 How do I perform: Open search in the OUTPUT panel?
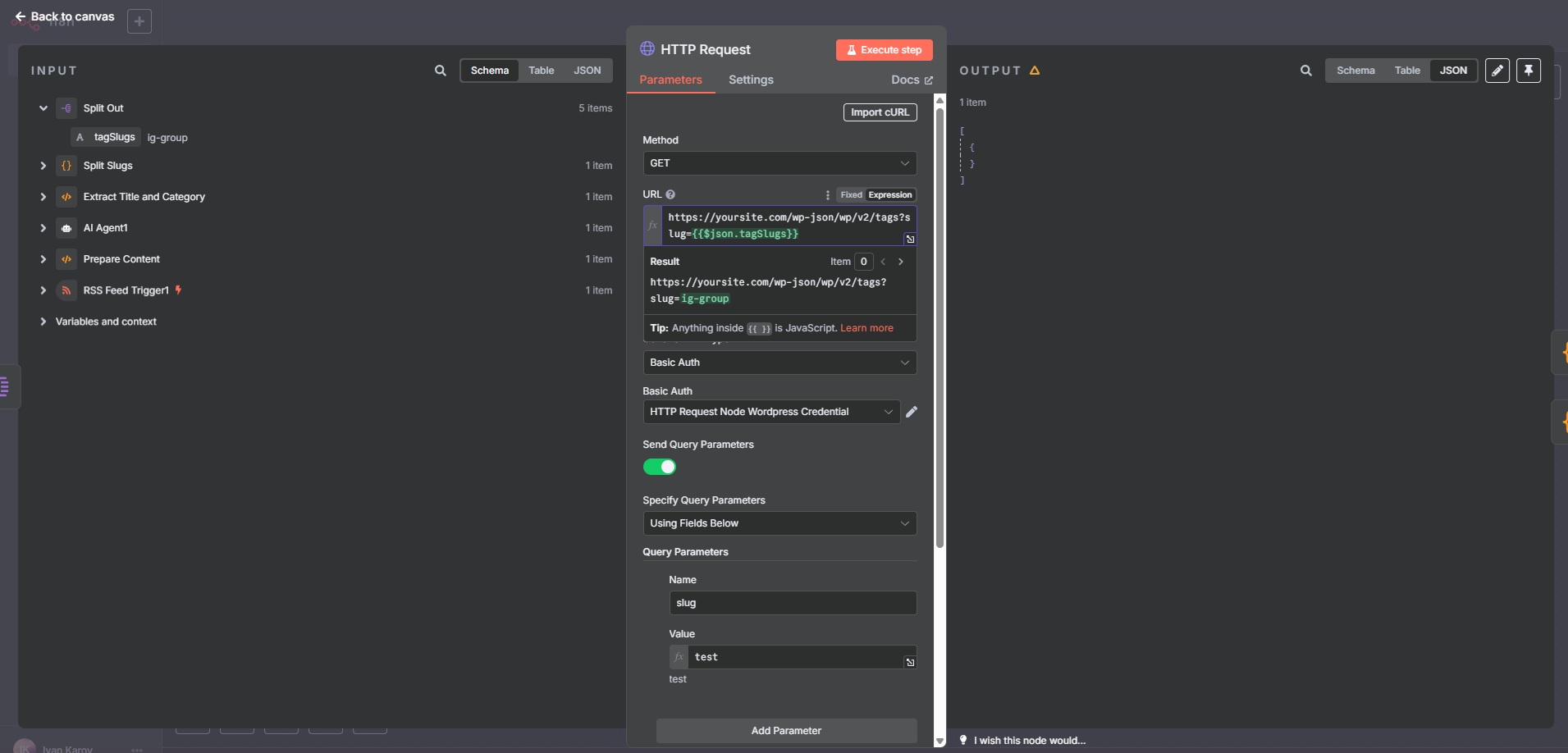pos(1306,71)
